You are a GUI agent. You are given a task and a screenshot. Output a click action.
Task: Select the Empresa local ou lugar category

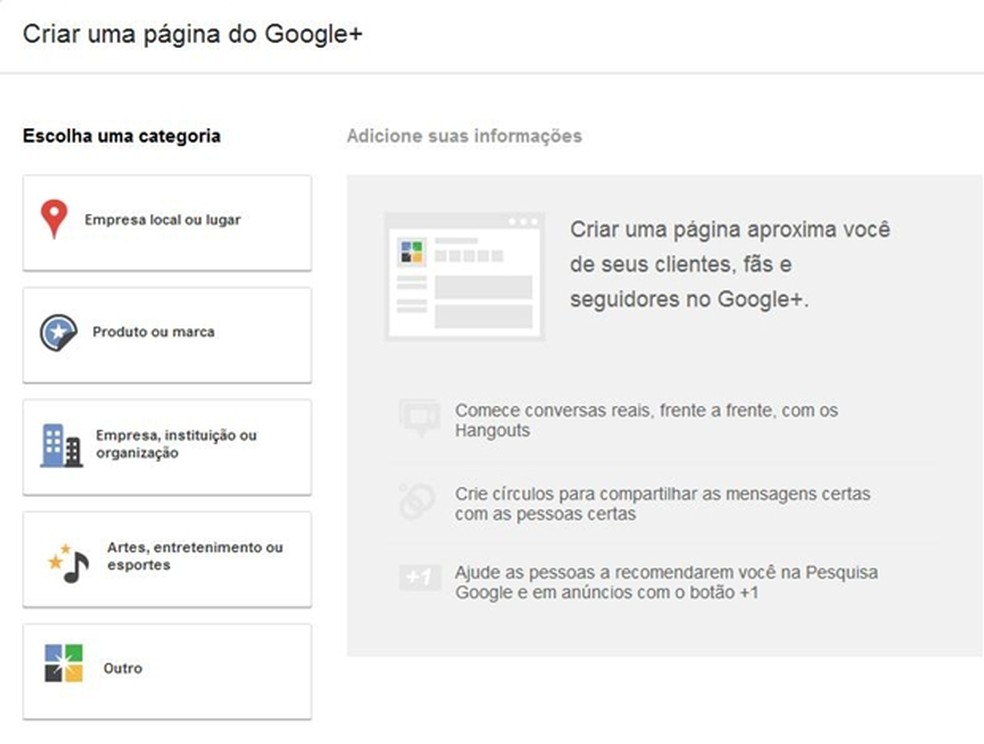[167, 223]
